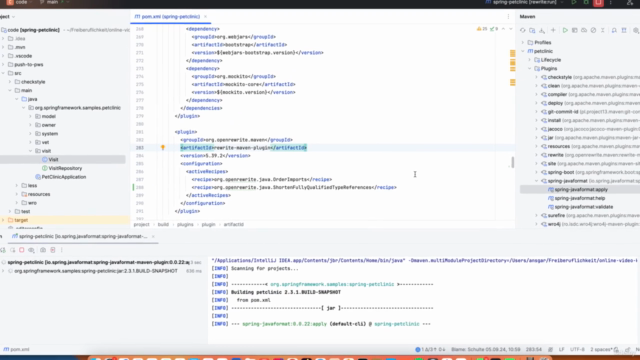Close the spring-petclinic Run tab
Viewport: 640px width, 360px height.
click(153, 236)
